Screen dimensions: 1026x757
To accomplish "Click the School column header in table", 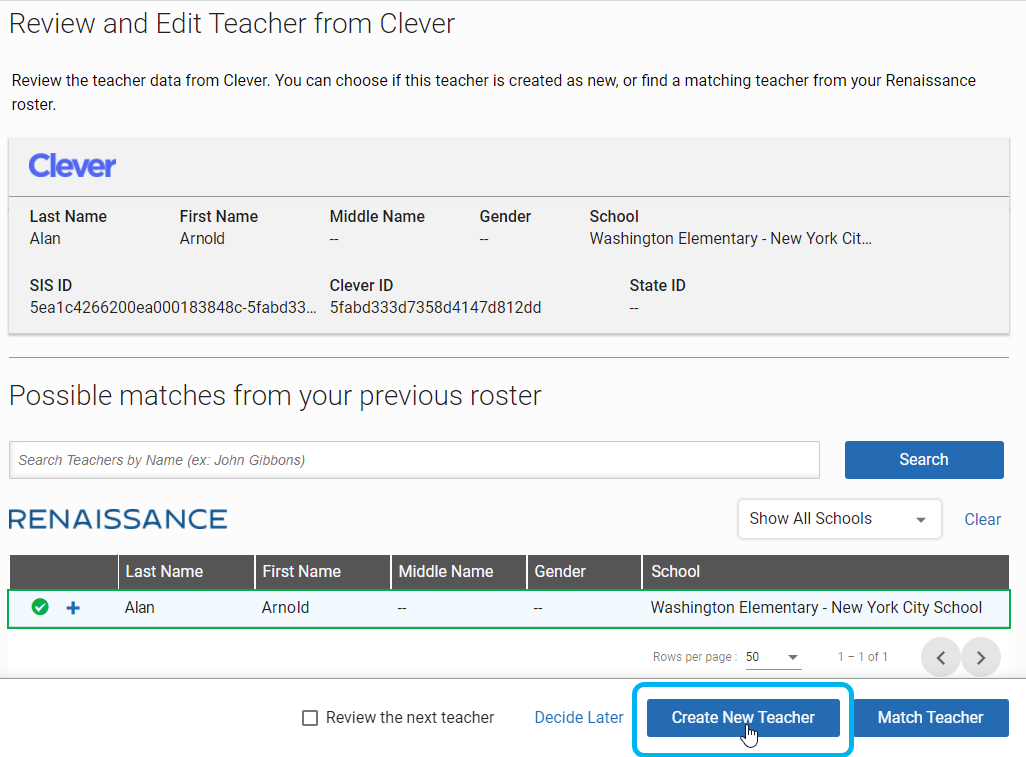I will click(826, 571).
